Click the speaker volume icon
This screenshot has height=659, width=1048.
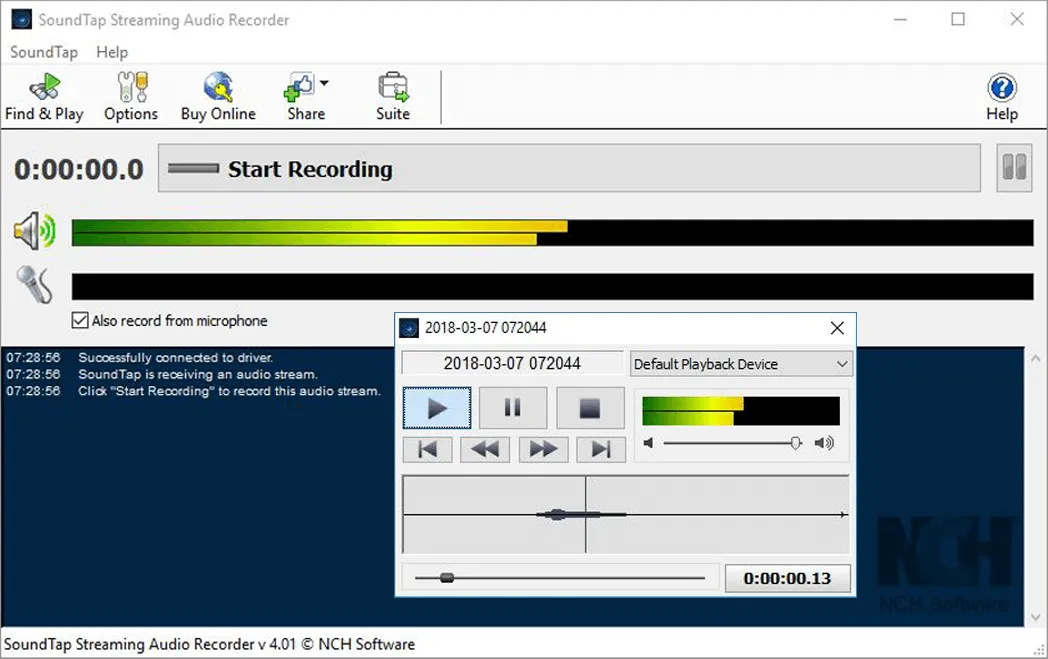33,230
